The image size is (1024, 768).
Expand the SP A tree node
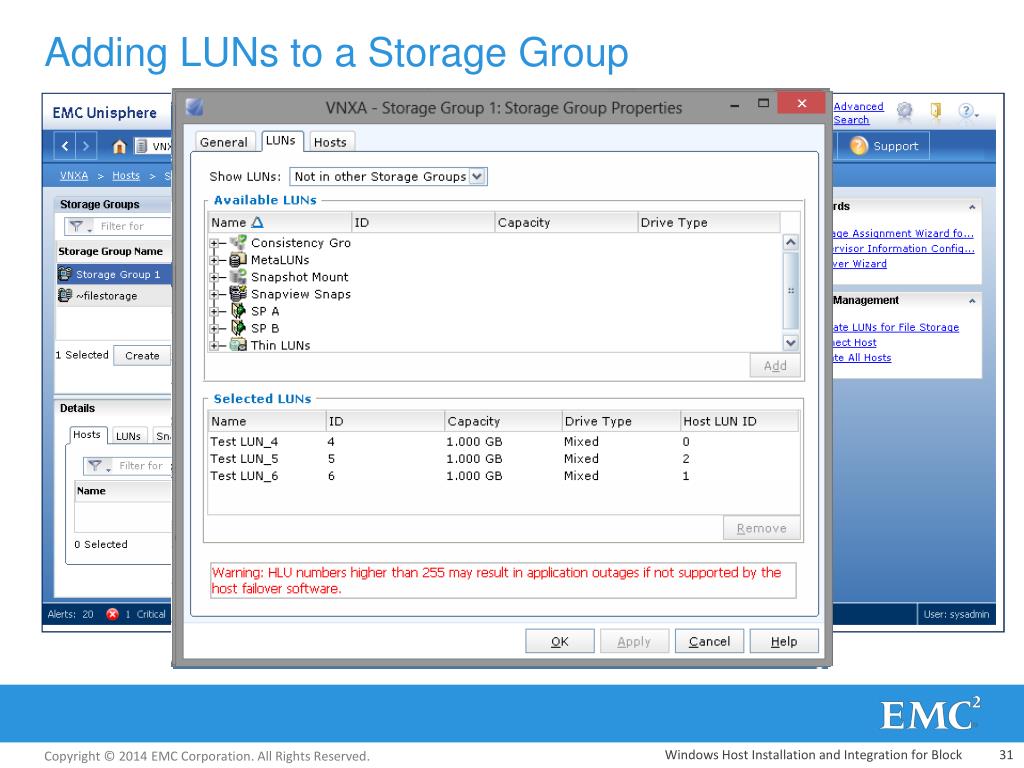click(214, 312)
